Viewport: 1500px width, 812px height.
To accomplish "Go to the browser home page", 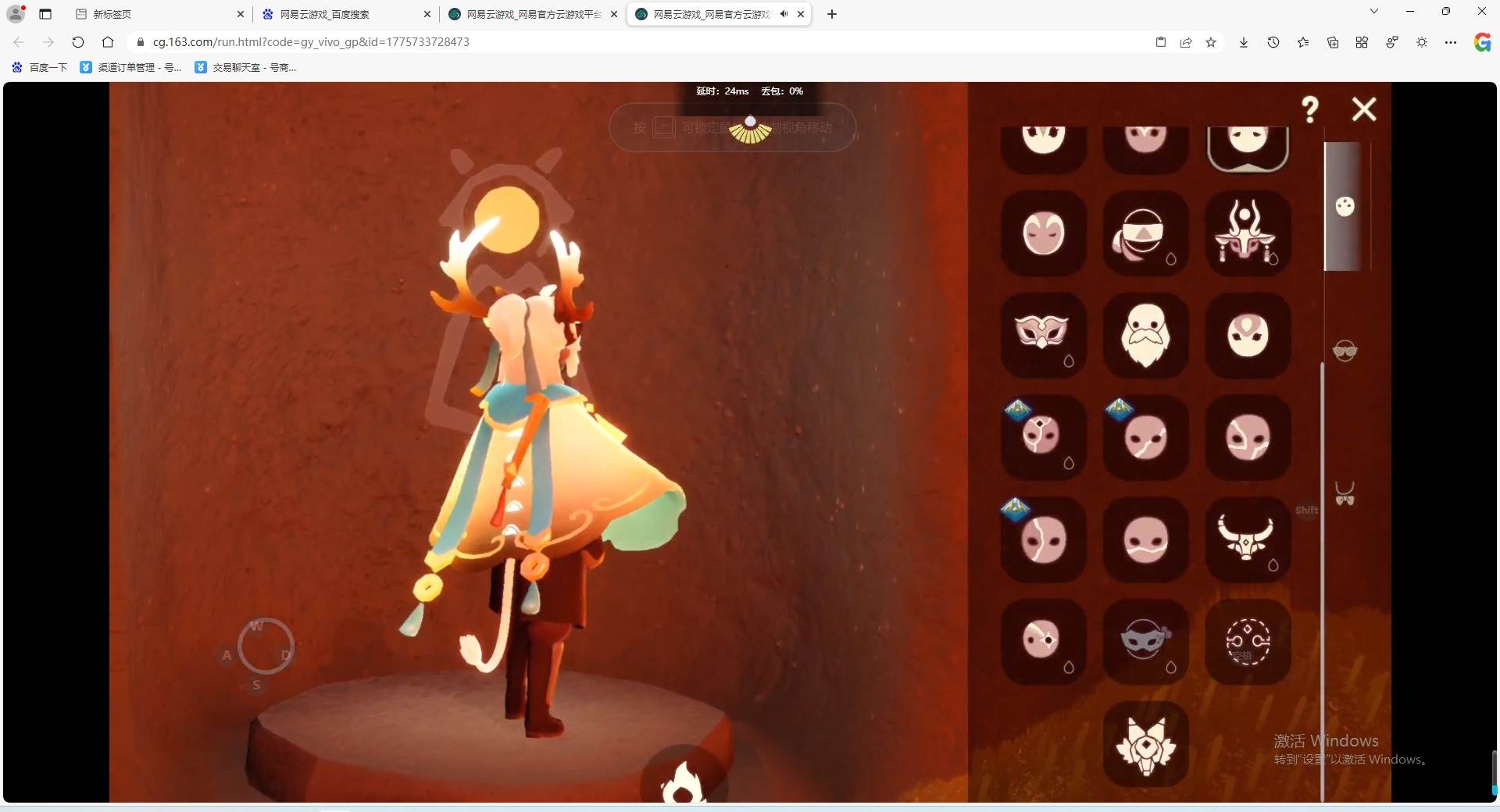I will (108, 42).
